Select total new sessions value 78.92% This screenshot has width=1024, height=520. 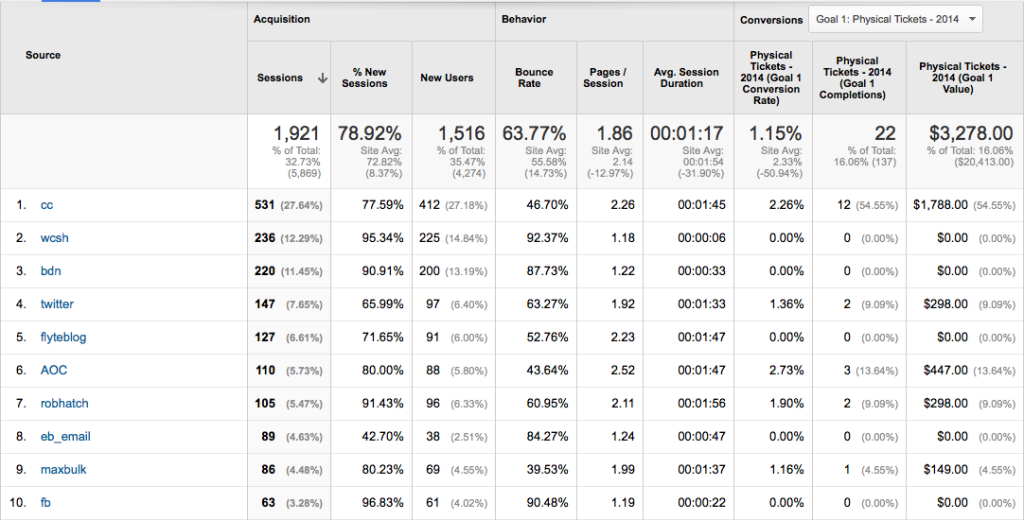(370, 133)
